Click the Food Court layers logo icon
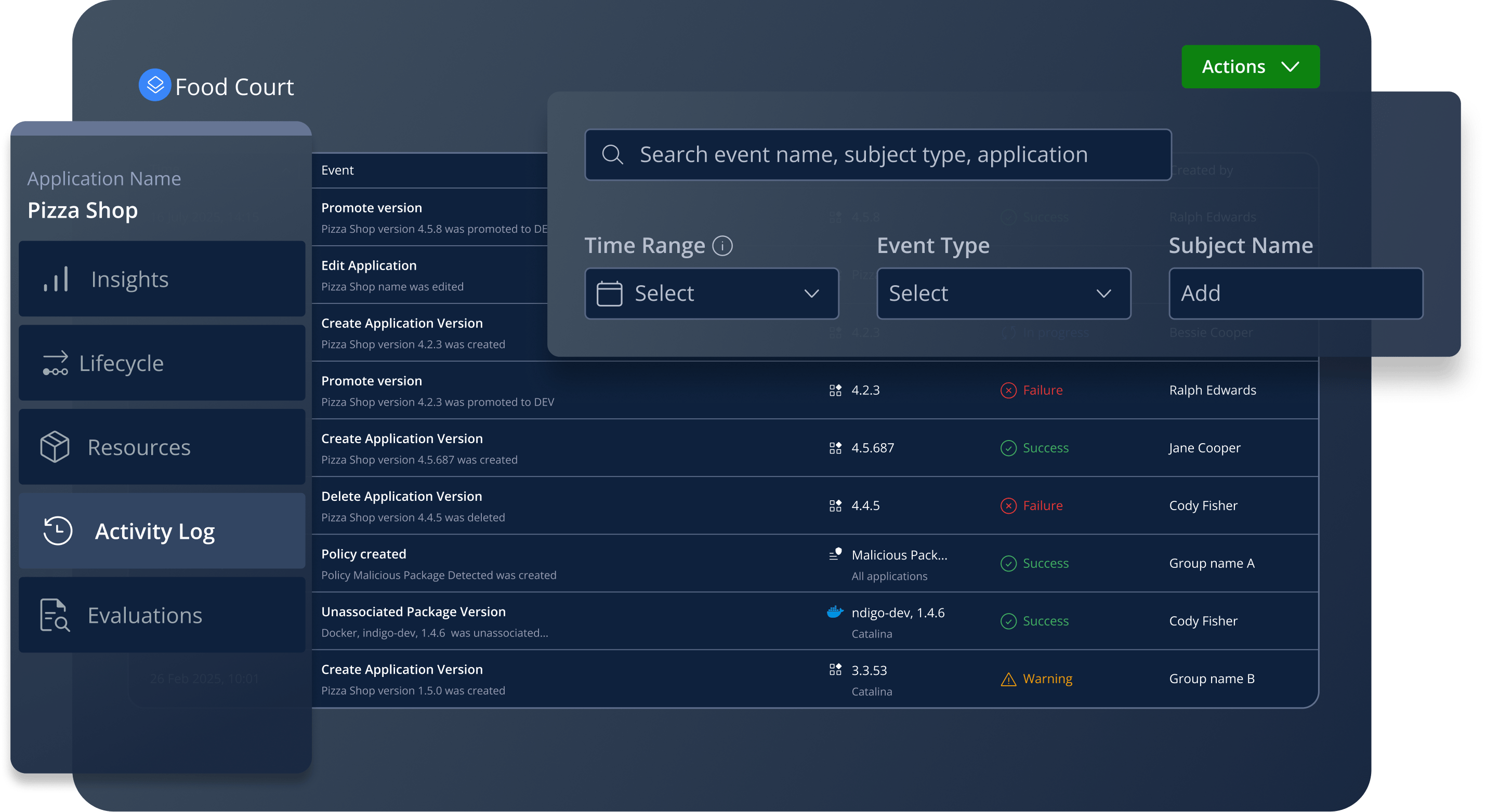The image size is (1486, 812). coord(154,85)
